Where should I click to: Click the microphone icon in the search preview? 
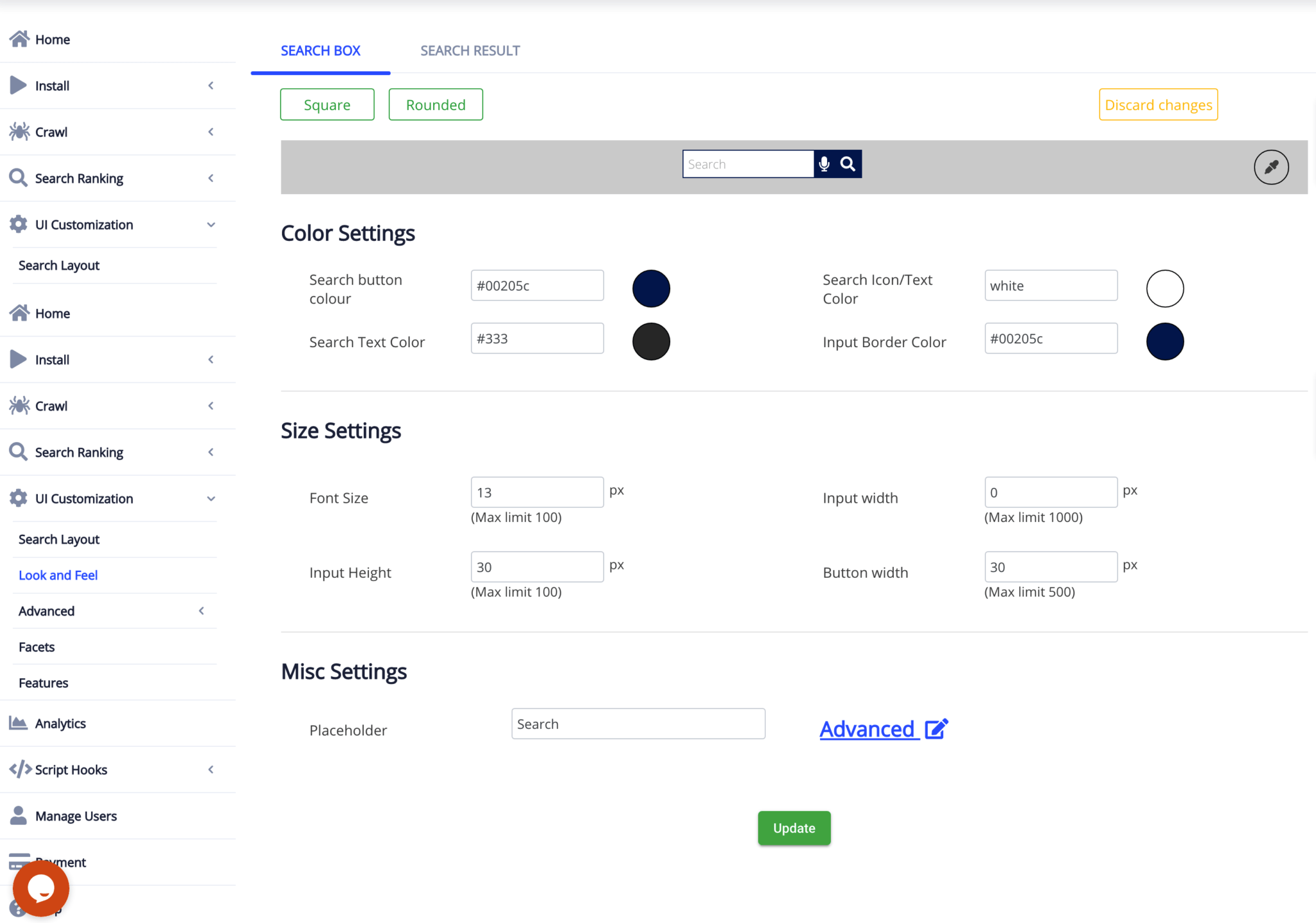(824, 163)
